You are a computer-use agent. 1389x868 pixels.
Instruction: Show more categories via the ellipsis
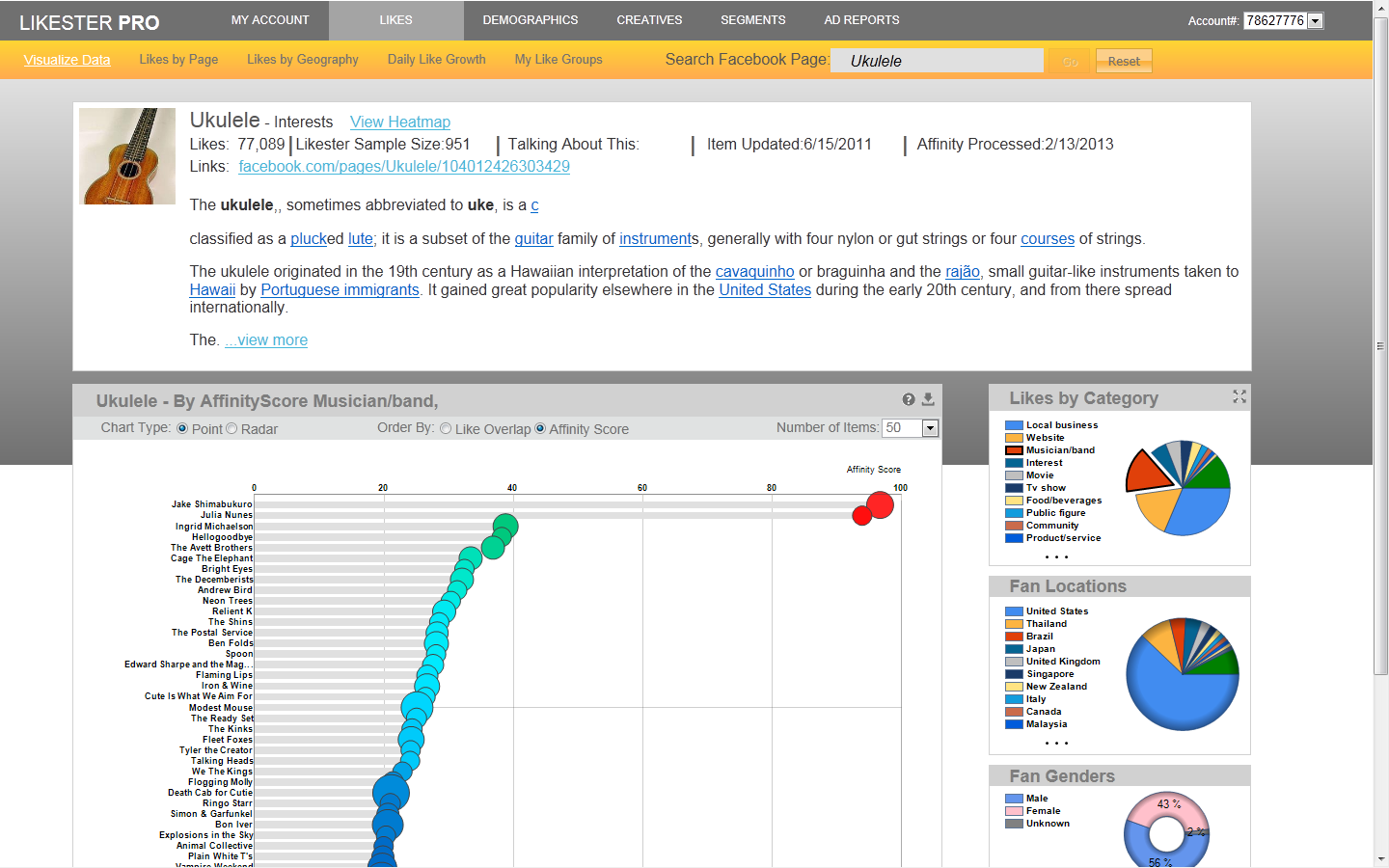click(x=1056, y=556)
